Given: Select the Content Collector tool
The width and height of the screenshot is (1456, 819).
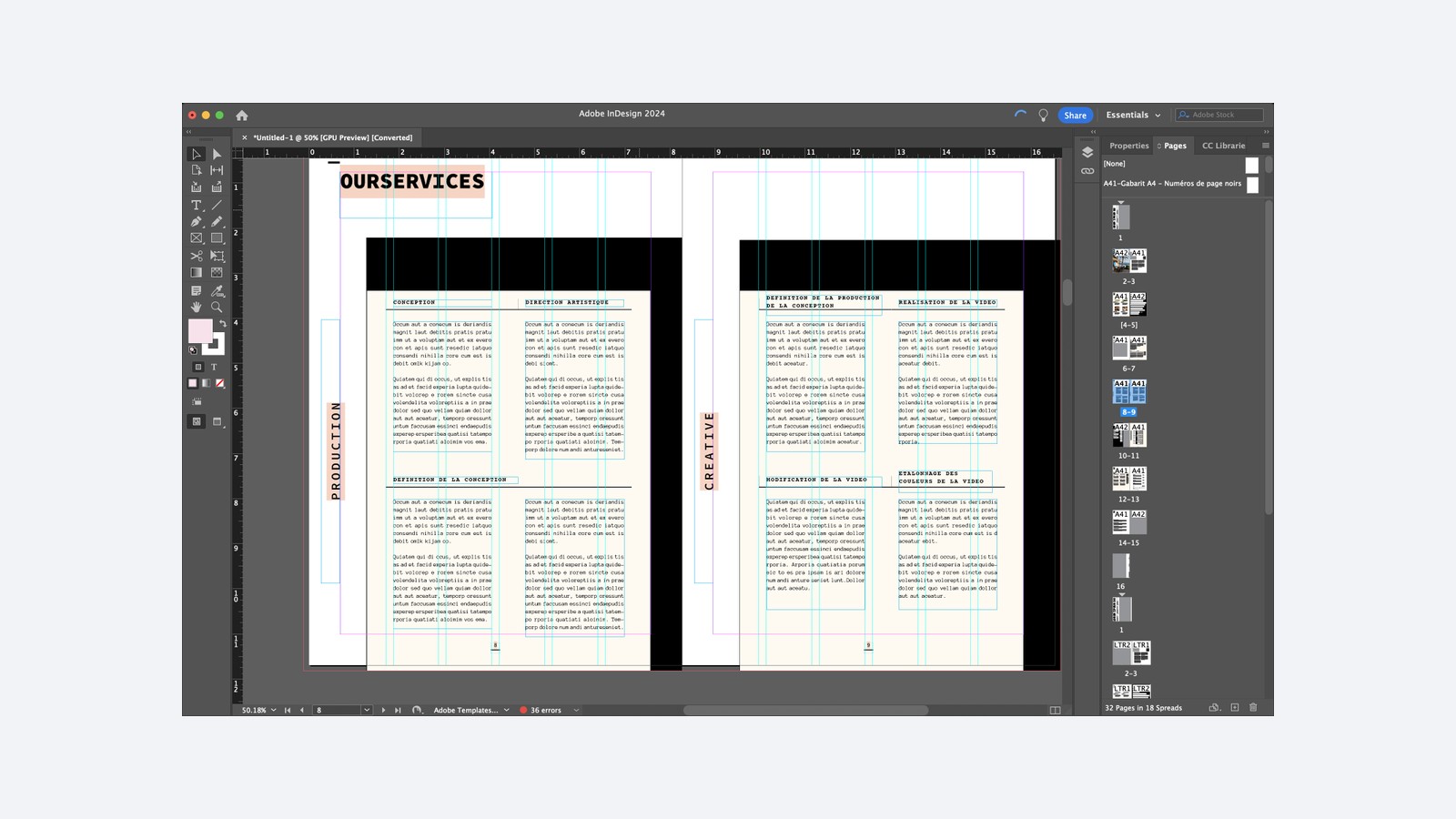Looking at the screenshot, I should click(x=196, y=187).
